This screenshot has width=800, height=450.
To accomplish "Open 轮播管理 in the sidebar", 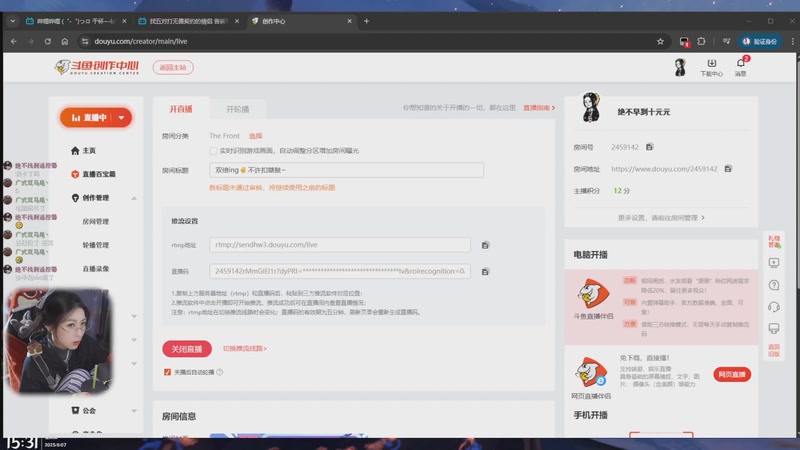I will coord(95,245).
